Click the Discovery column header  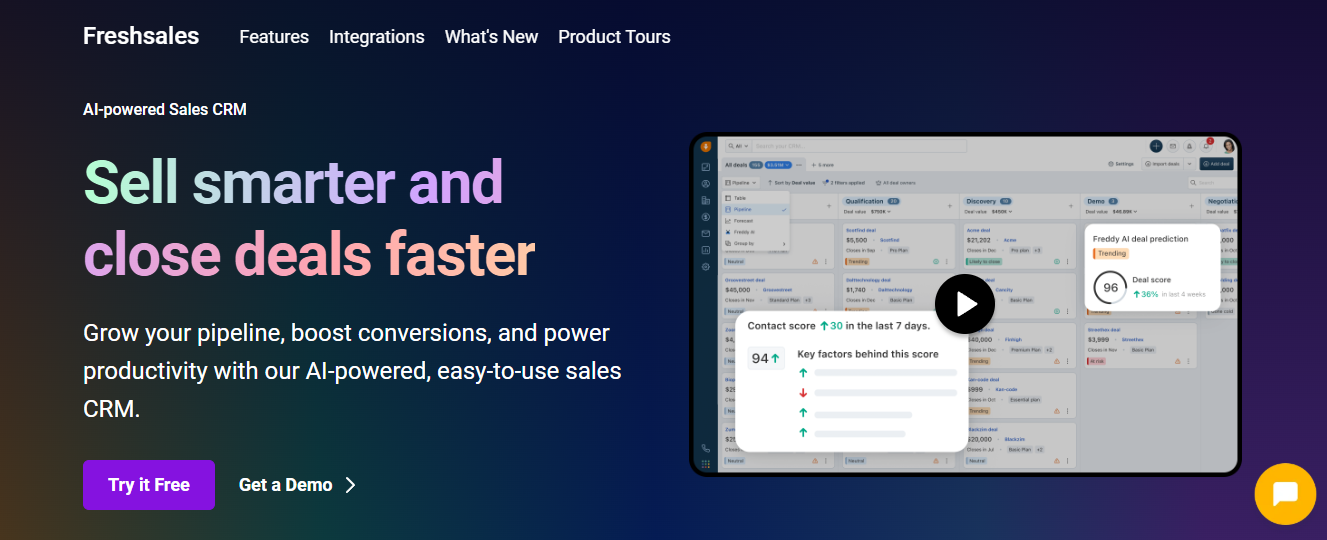coord(989,201)
